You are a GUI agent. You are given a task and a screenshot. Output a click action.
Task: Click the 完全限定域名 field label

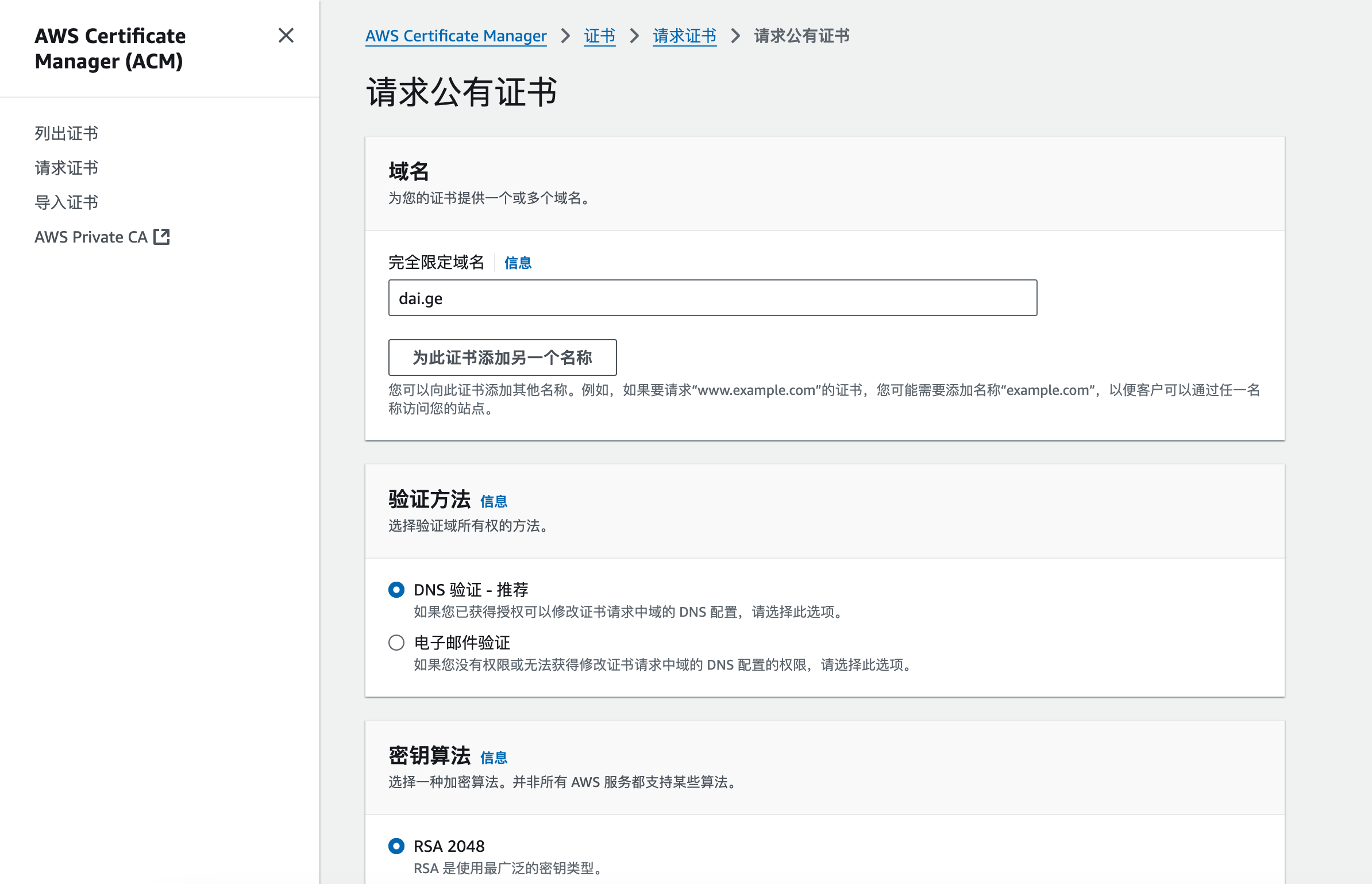436,262
